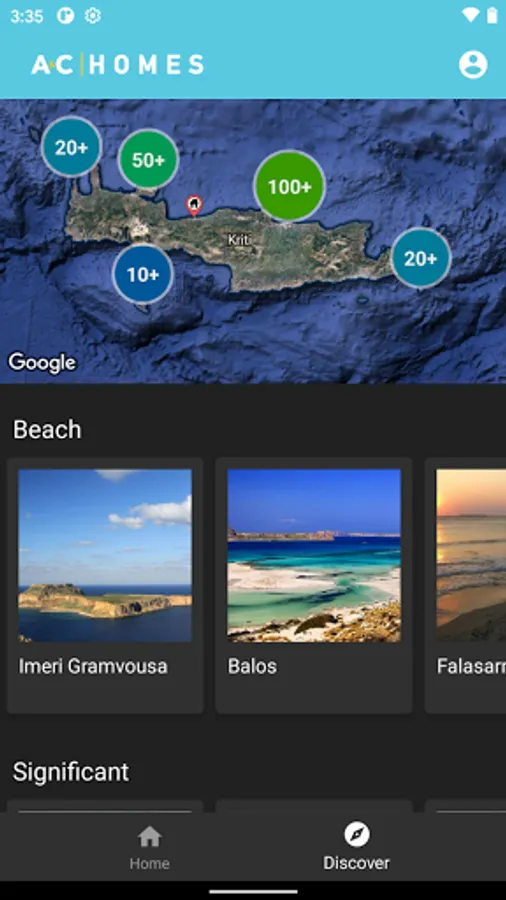Select the Discover tab label
The width and height of the screenshot is (506, 900).
356,863
